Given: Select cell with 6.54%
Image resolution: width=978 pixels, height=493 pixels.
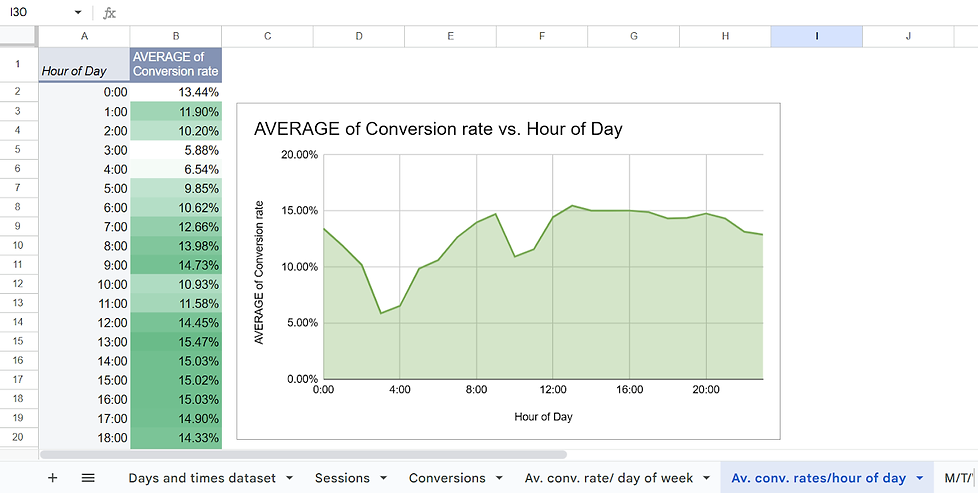Looking at the screenshot, I should 176,169.
